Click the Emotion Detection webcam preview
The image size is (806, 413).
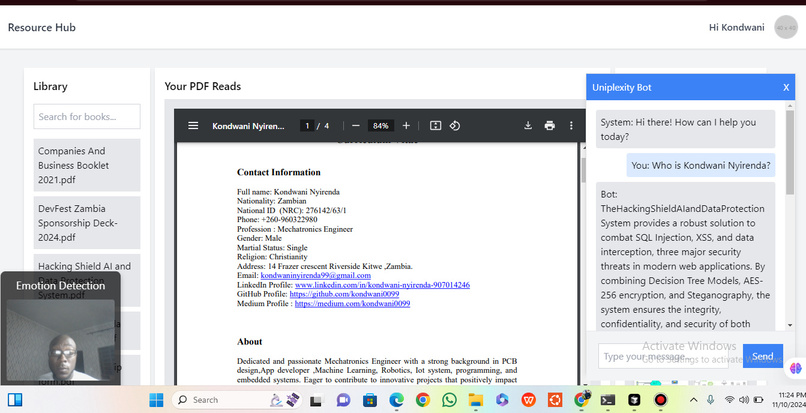(60, 340)
